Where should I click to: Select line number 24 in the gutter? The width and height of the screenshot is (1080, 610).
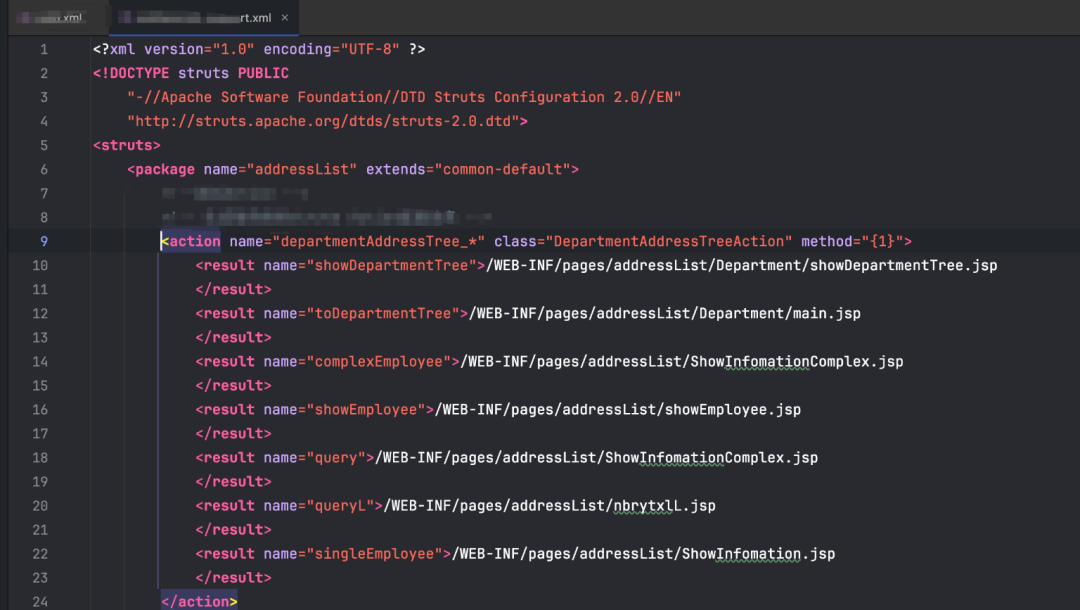pos(40,602)
